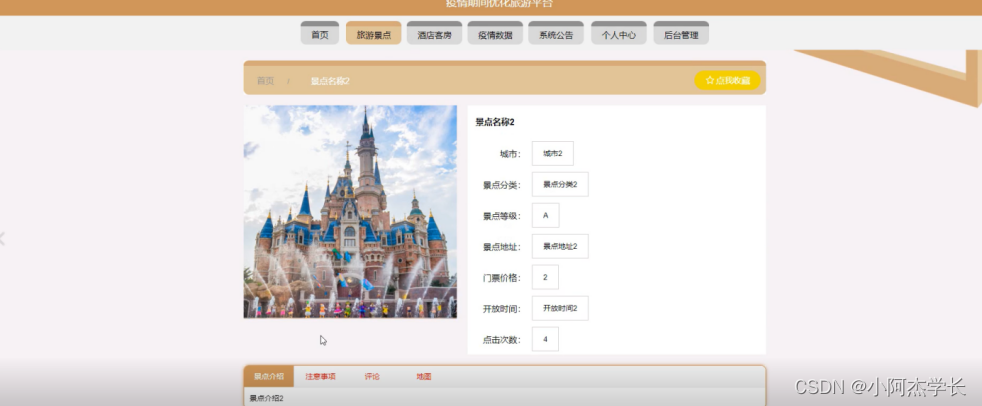Select the 旅游景点 navigation tab
Viewport: 982px width, 406px height.
coord(373,34)
